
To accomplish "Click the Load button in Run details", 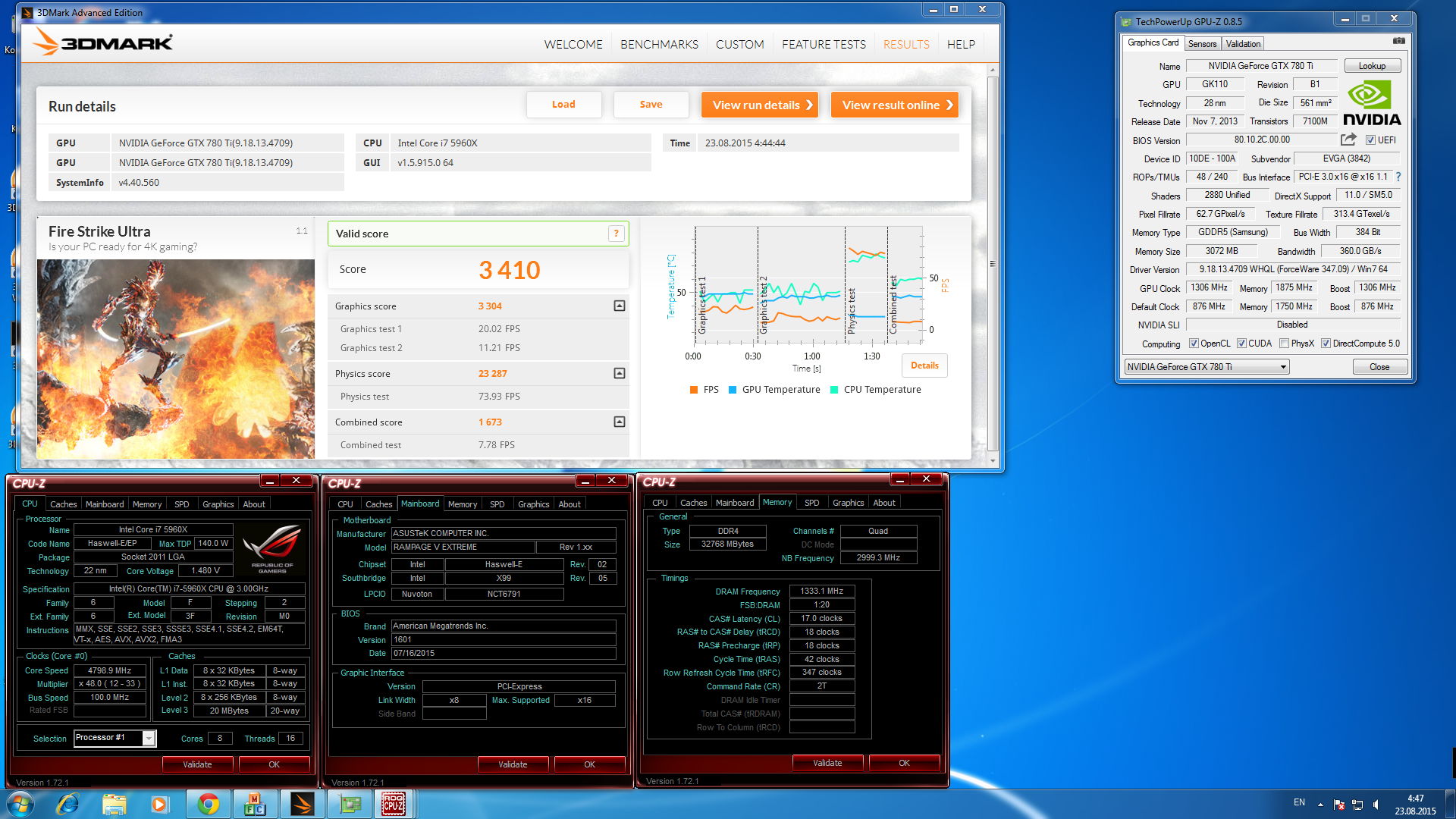I will coord(563,105).
